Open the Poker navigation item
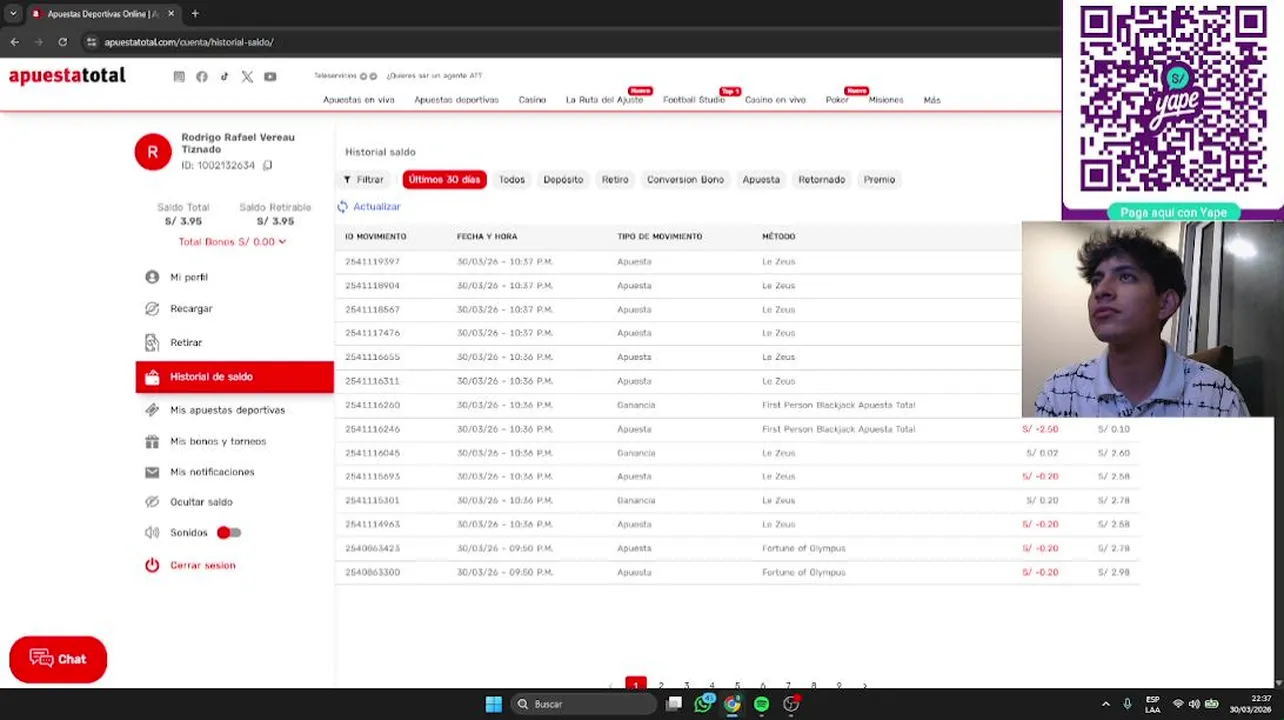This screenshot has height=720, width=1284. pyautogui.click(x=837, y=100)
